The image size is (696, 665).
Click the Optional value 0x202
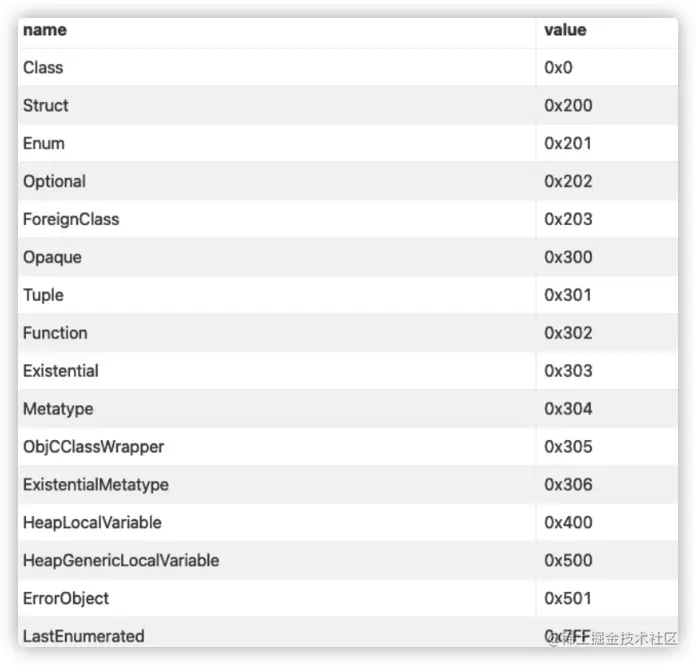coord(568,182)
